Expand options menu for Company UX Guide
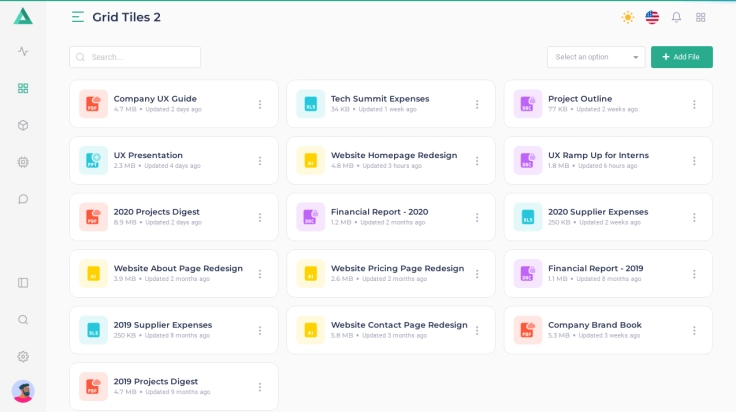This screenshot has height=412, width=736. click(x=260, y=104)
